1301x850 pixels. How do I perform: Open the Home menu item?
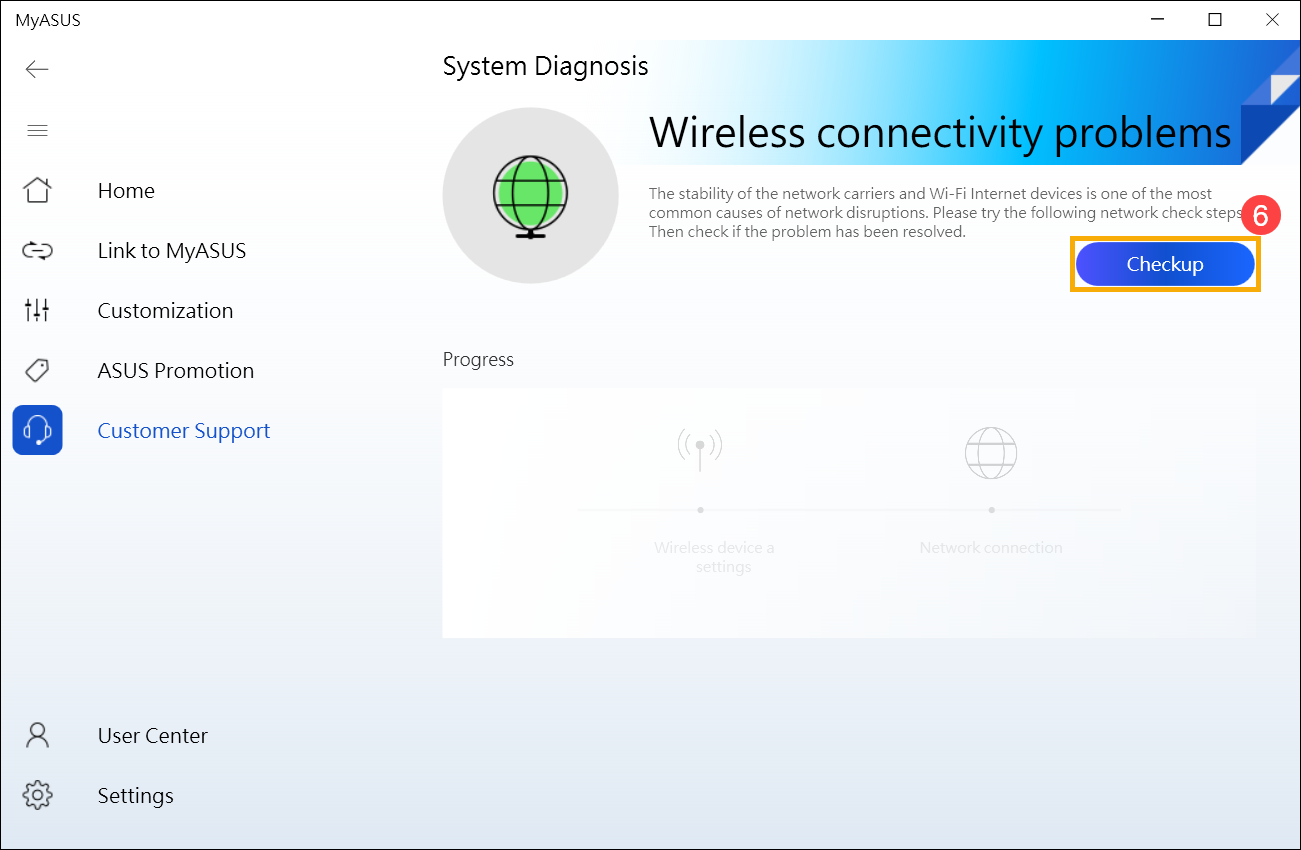126,191
